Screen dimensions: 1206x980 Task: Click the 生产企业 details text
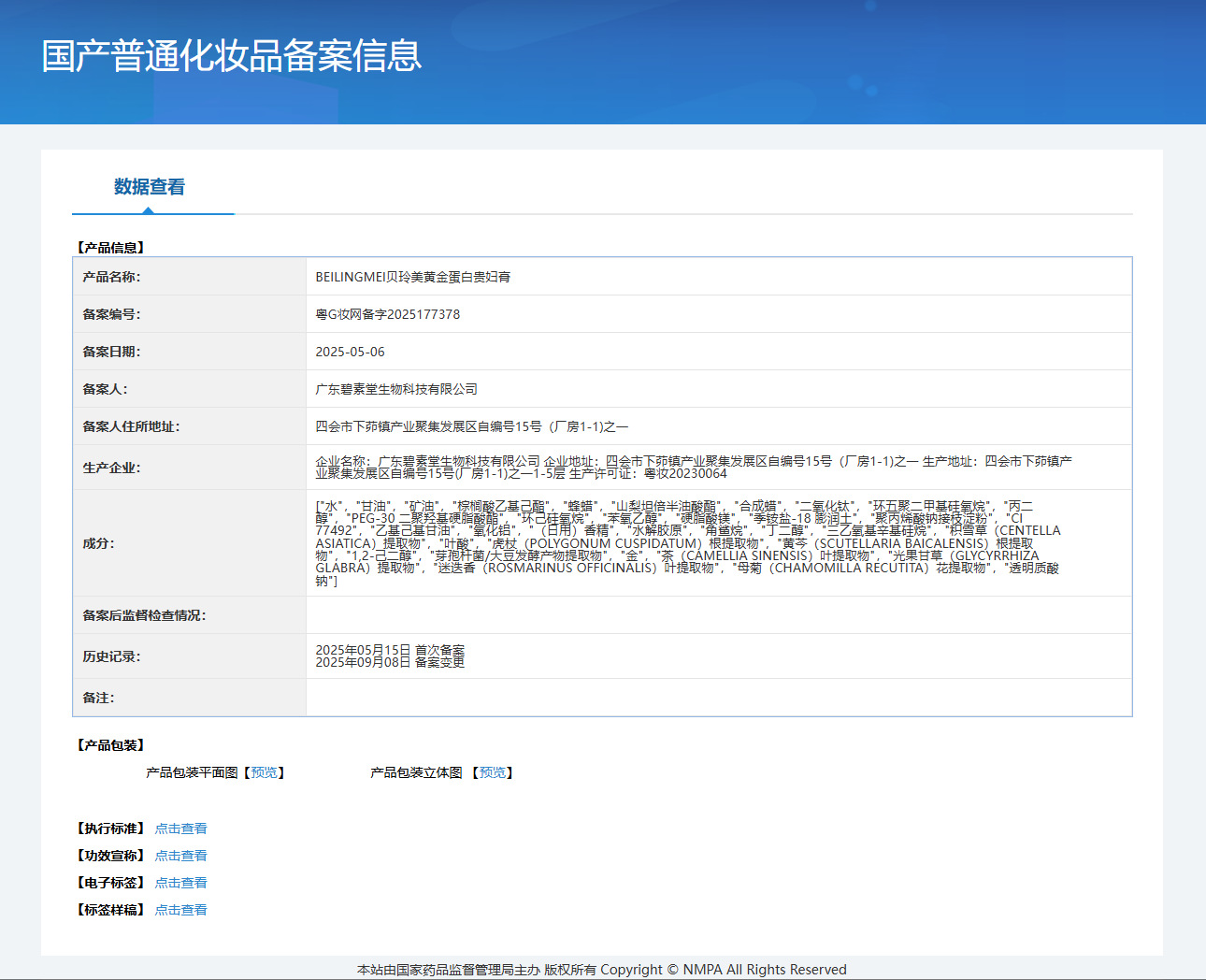point(694,468)
